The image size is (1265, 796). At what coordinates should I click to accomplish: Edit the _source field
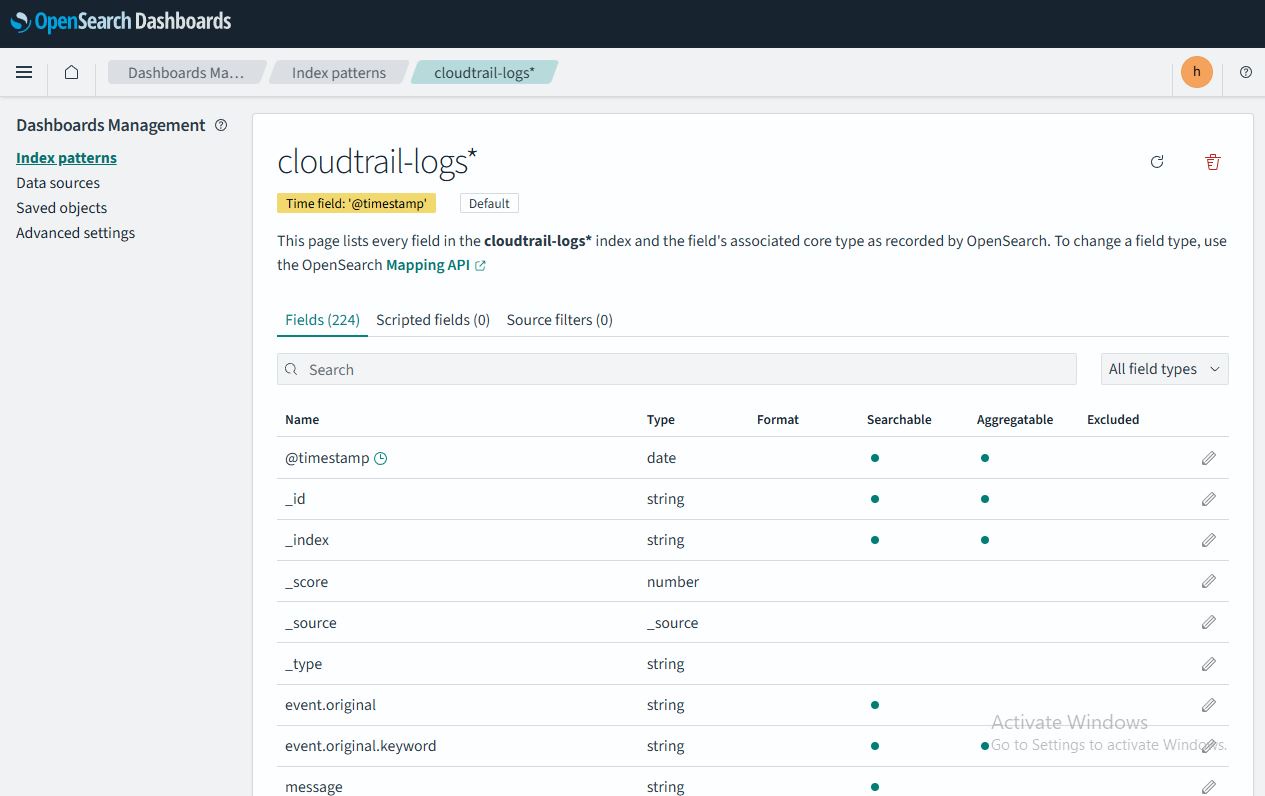(x=1208, y=622)
